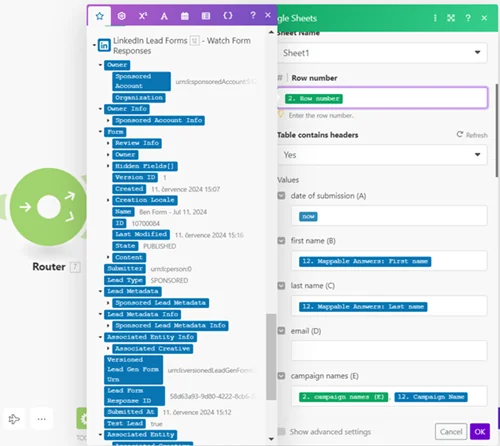Open the date and time functions tab

pos(185,16)
